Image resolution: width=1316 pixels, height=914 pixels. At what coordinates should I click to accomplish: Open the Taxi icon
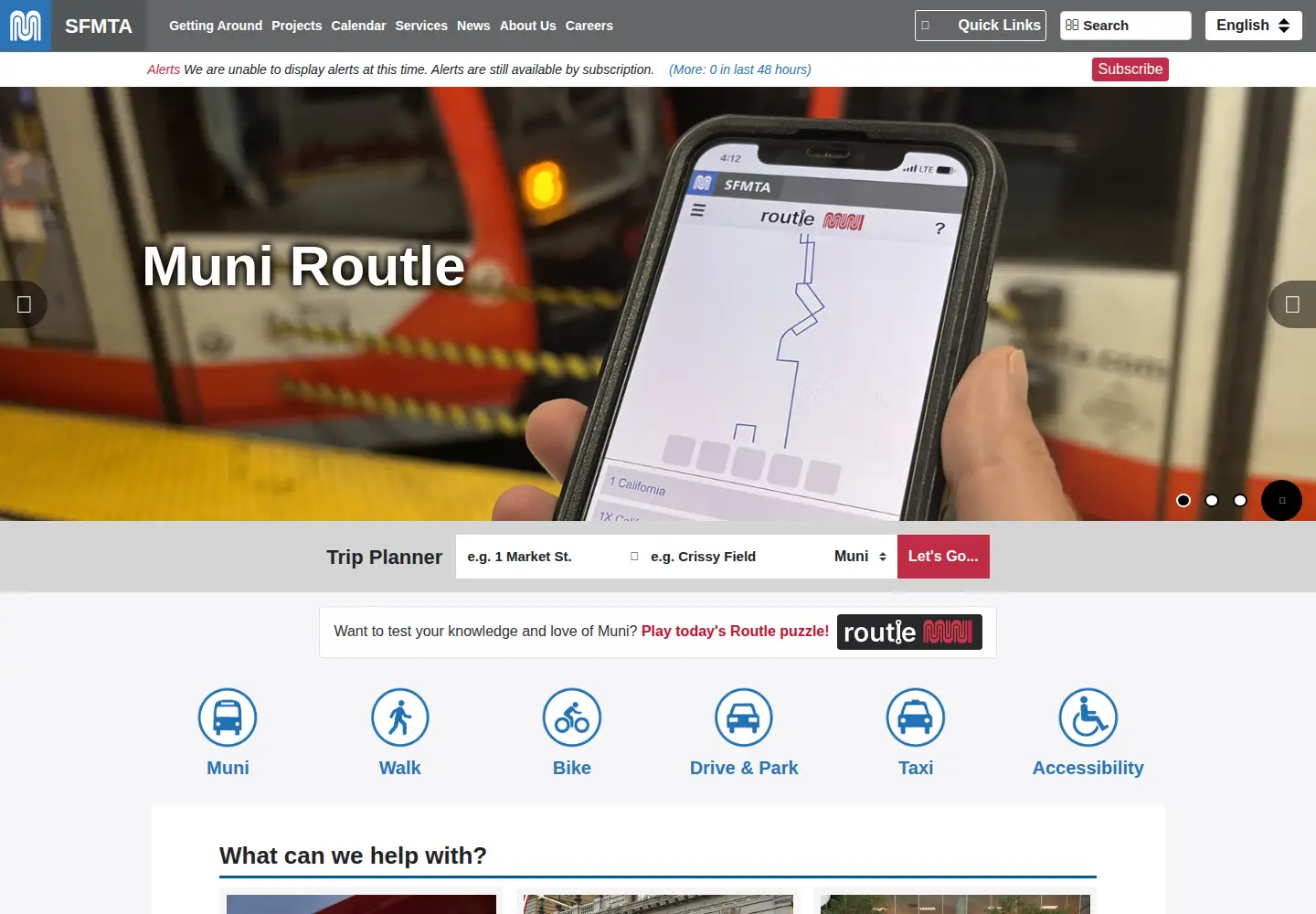(916, 717)
